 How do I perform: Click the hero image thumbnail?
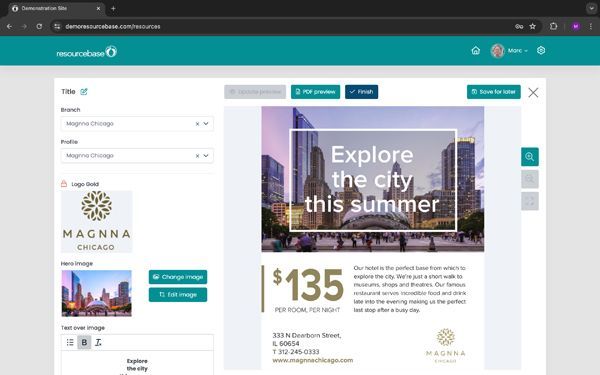(x=96, y=293)
